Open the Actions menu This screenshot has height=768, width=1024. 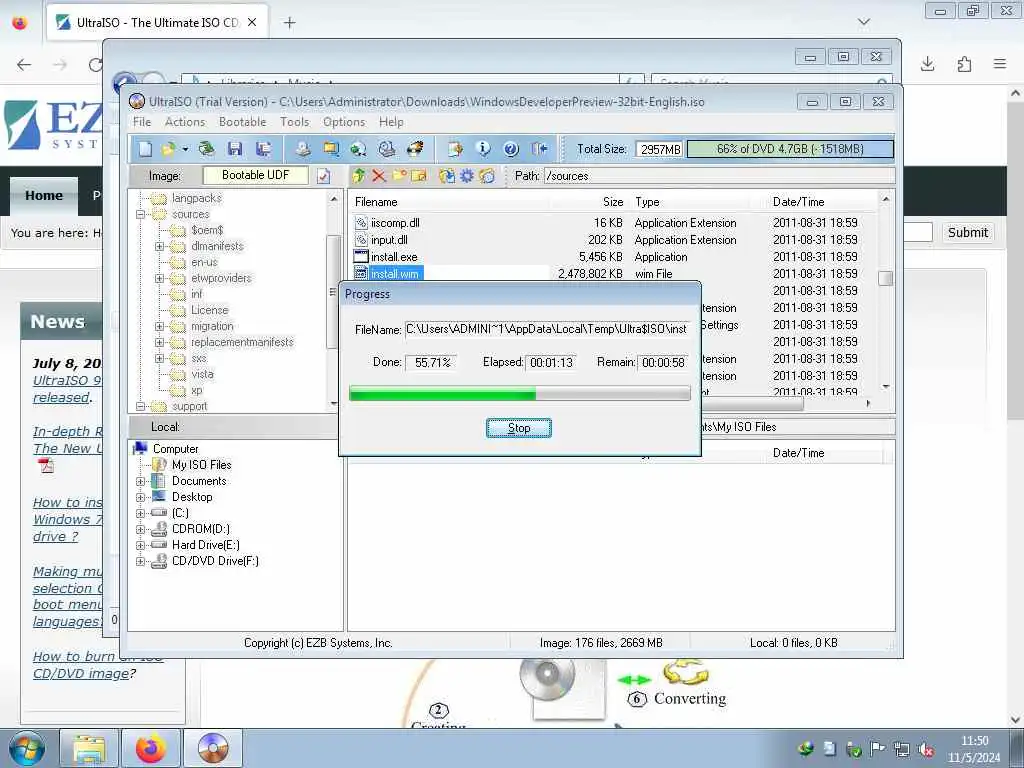[x=185, y=122]
